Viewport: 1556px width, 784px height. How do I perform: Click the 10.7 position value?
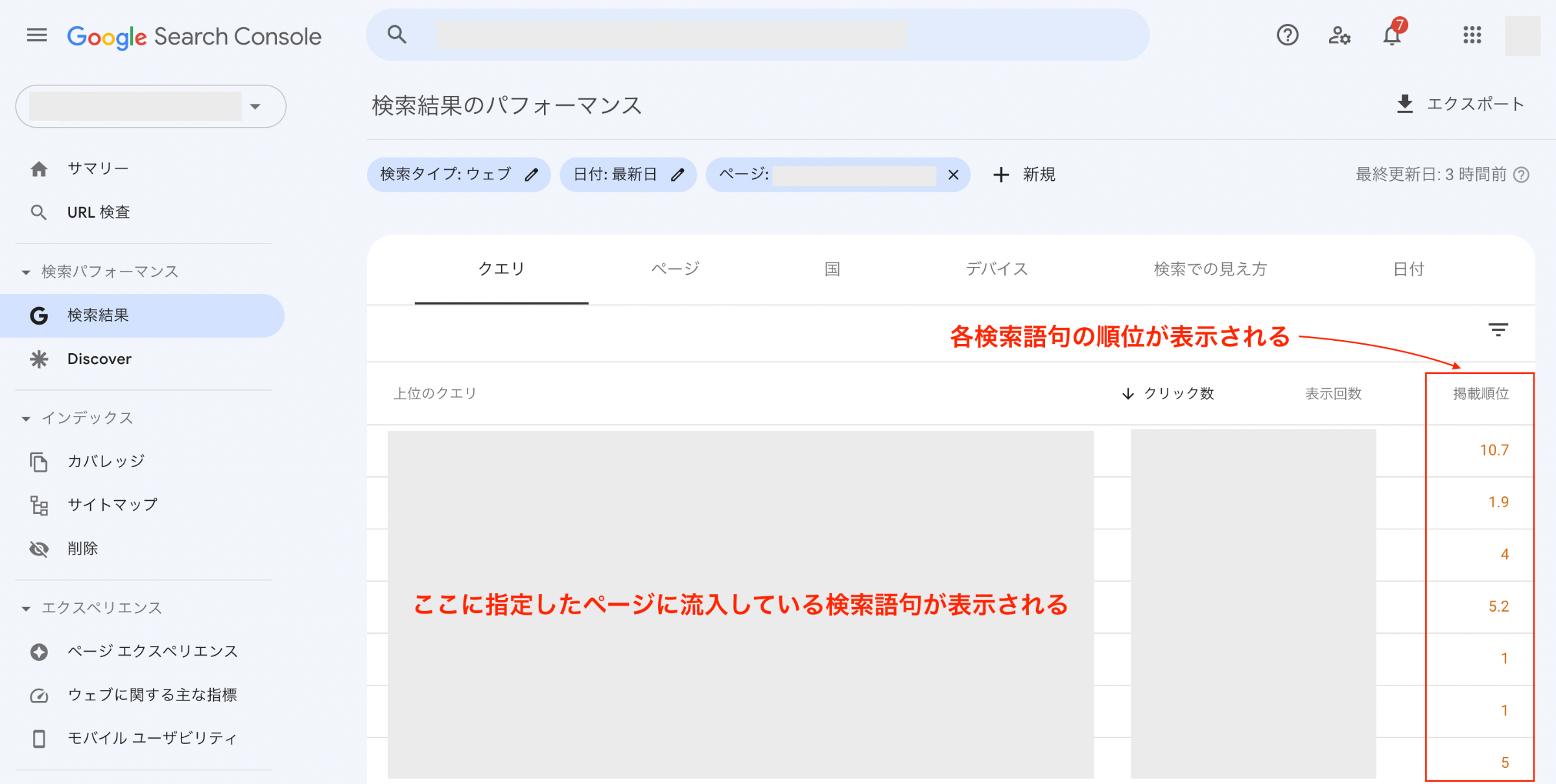[x=1494, y=450]
